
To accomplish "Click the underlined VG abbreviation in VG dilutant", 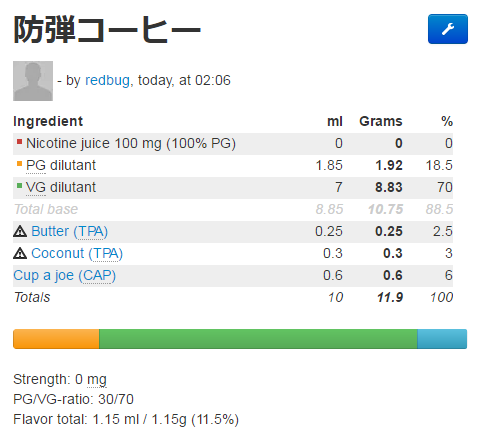I will pos(36,187).
